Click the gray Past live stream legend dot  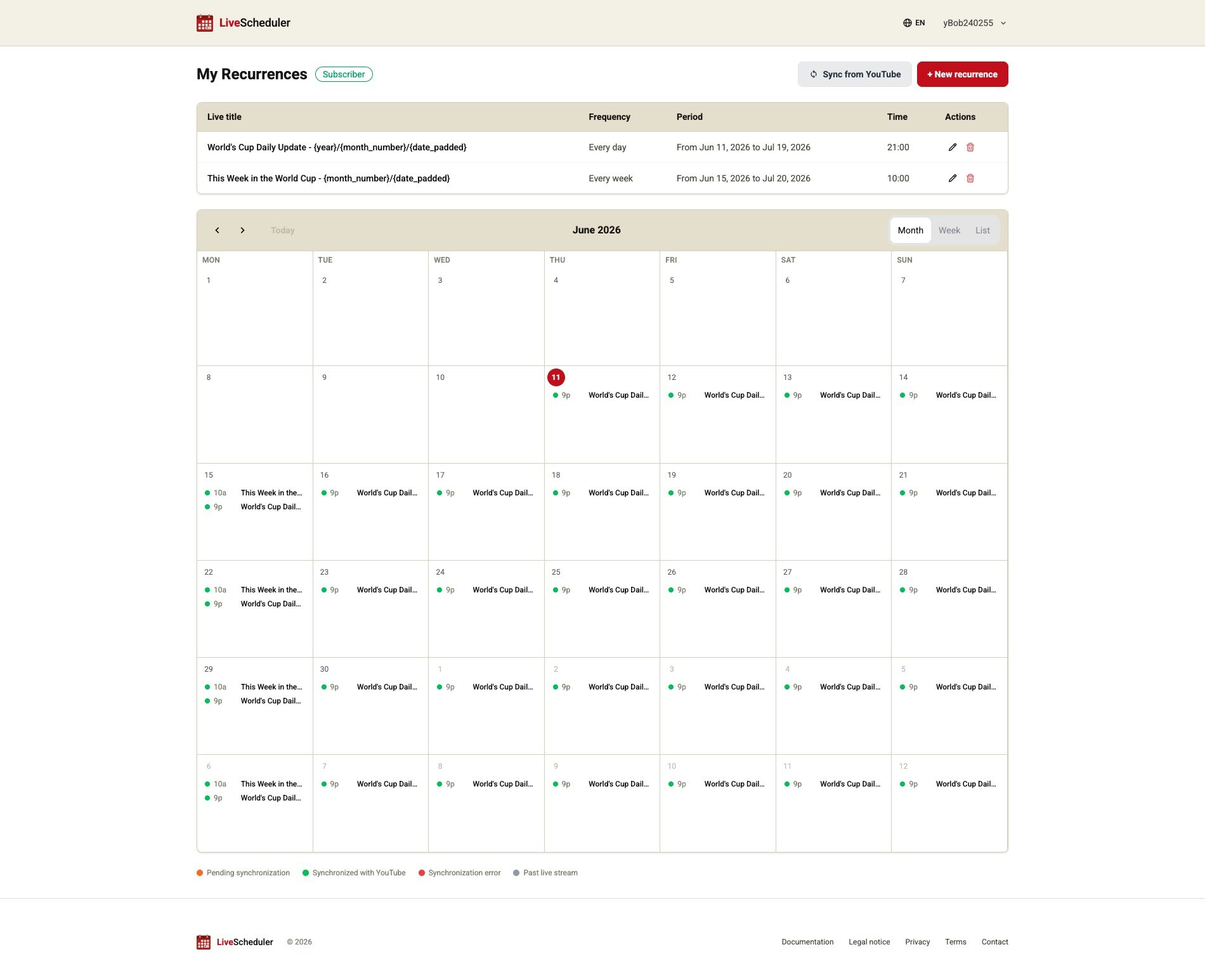click(x=516, y=873)
